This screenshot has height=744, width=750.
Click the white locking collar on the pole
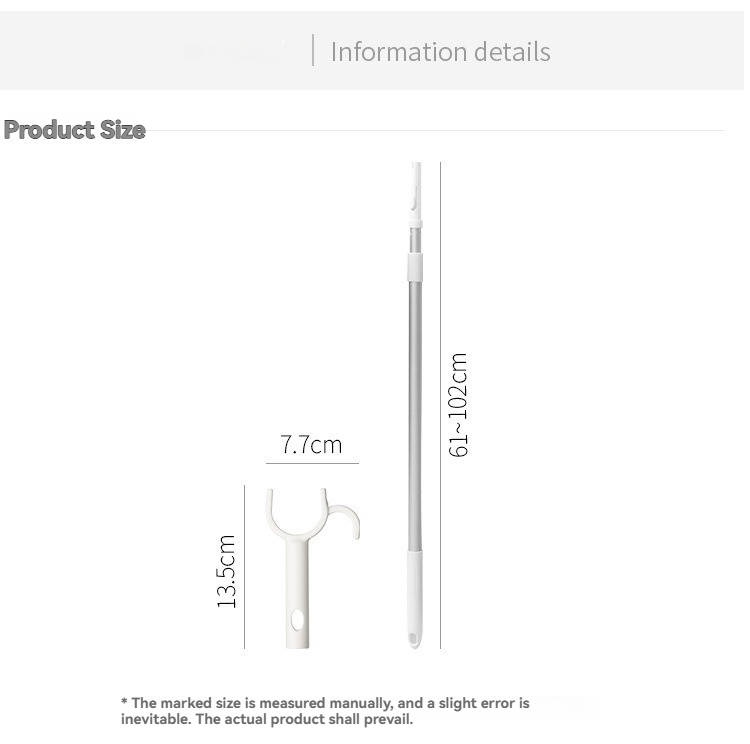416,266
